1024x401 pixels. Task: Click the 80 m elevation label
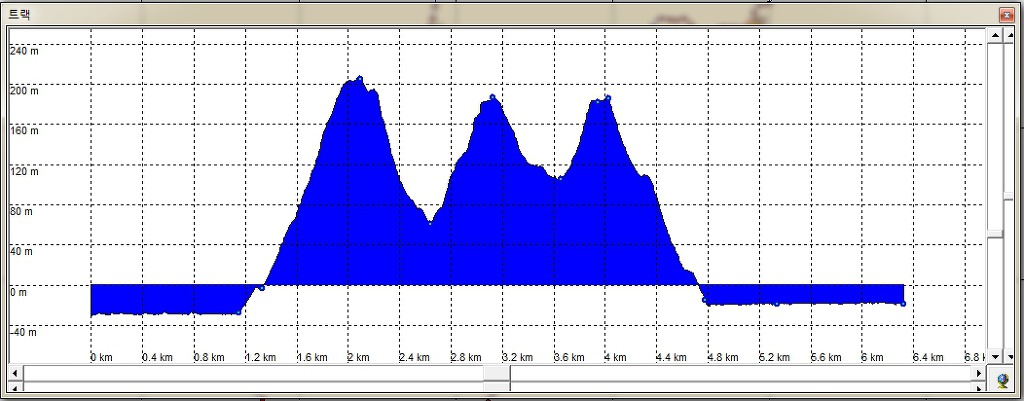(22, 212)
